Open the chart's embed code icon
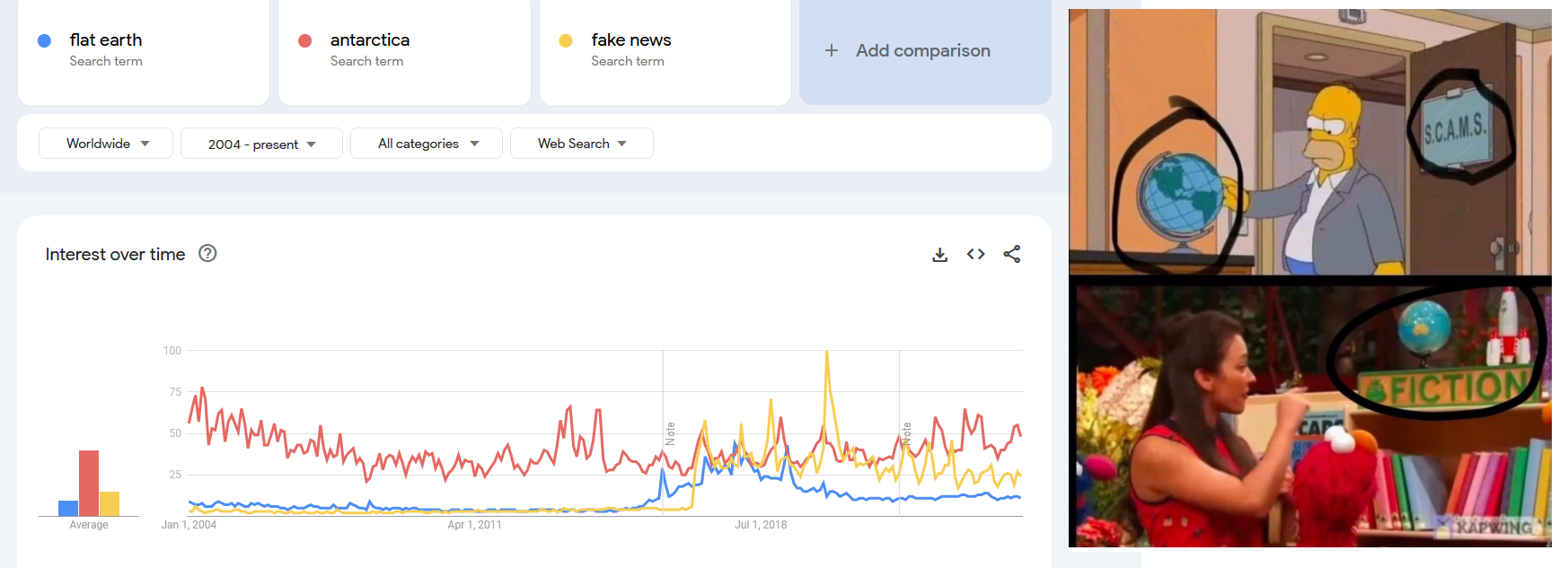The image size is (1568, 568). [x=975, y=254]
